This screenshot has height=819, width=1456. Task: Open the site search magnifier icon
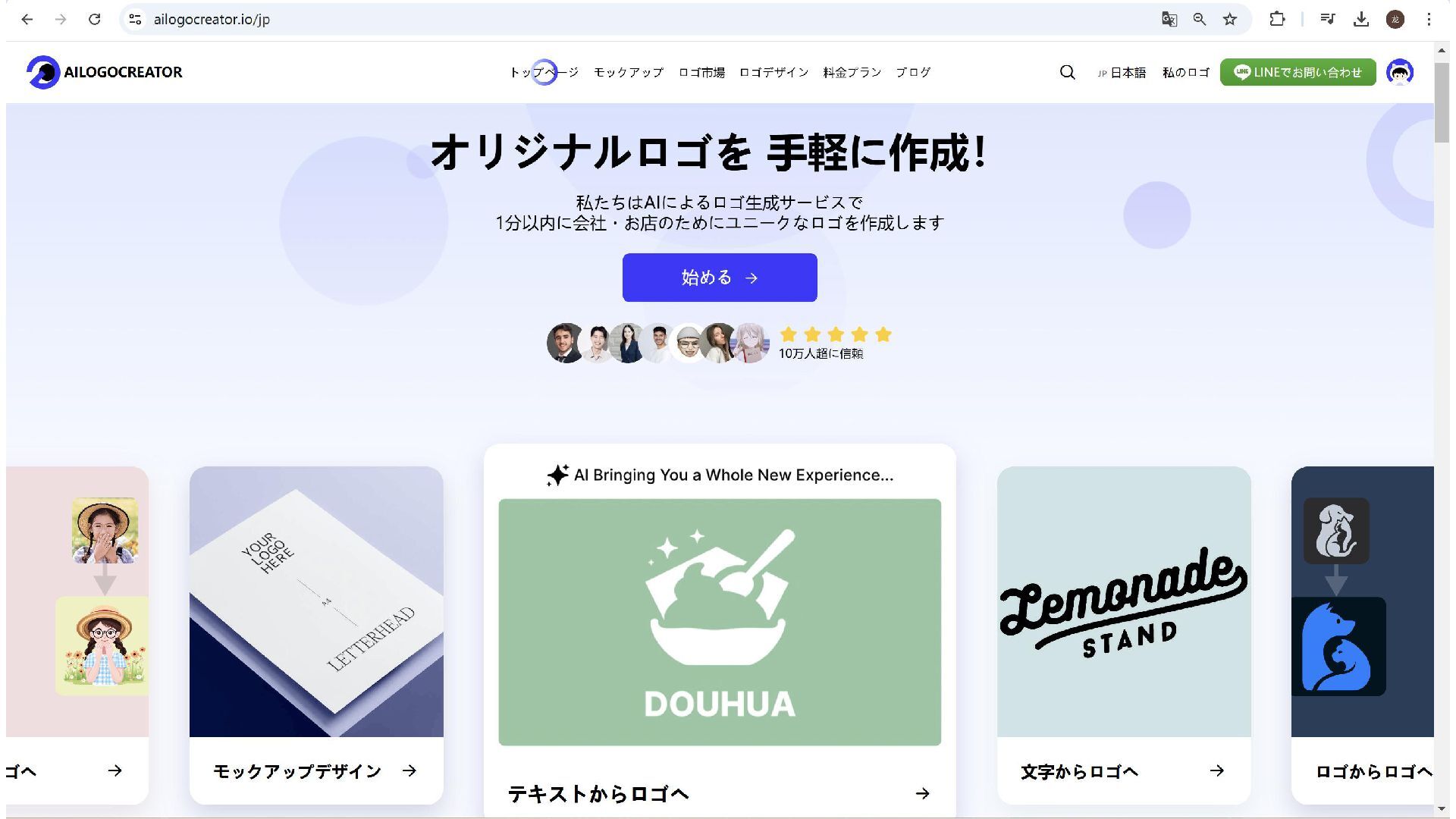[1067, 72]
